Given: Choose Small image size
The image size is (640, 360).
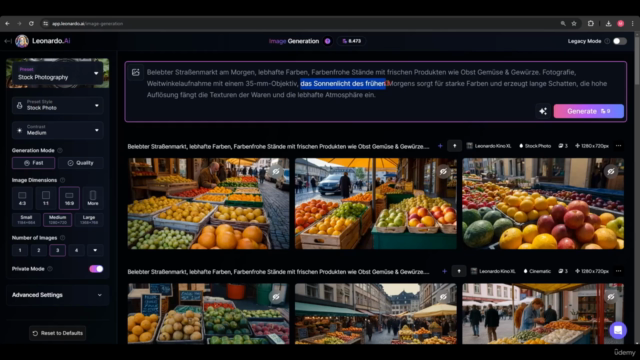Looking at the screenshot, I should pos(26,220).
